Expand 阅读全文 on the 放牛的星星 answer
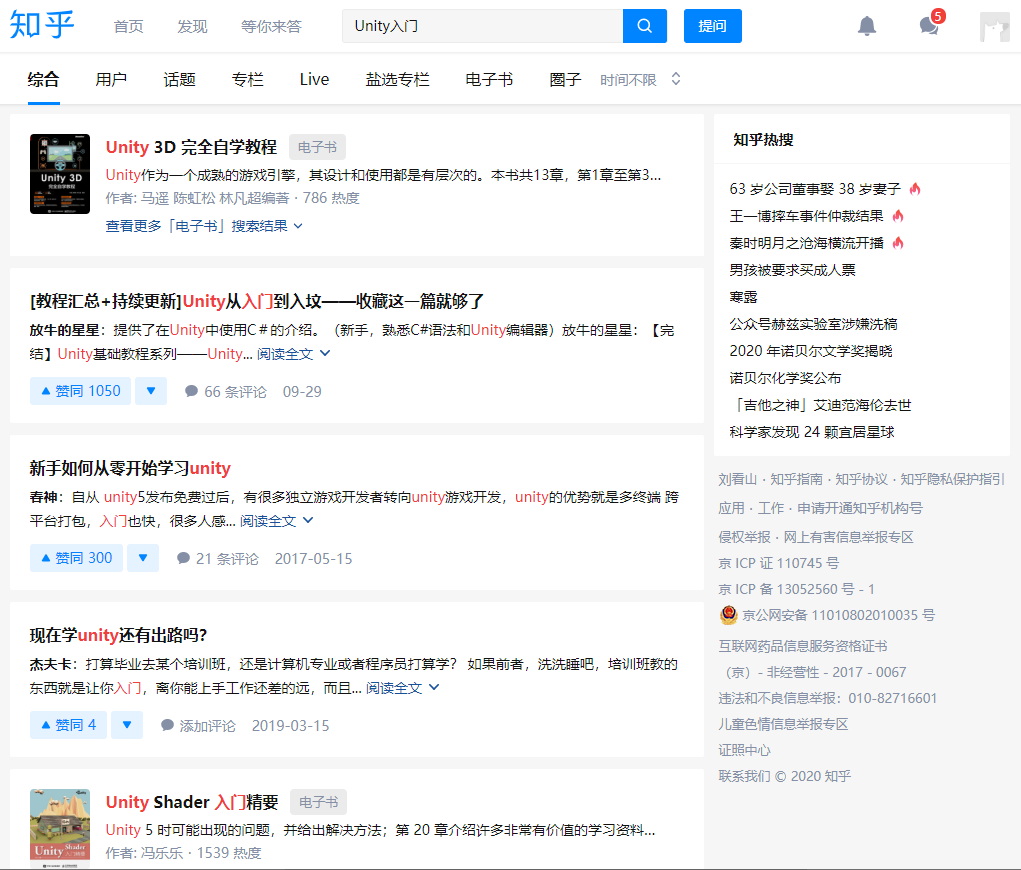The height and width of the screenshot is (870, 1021). [x=294, y=354]
